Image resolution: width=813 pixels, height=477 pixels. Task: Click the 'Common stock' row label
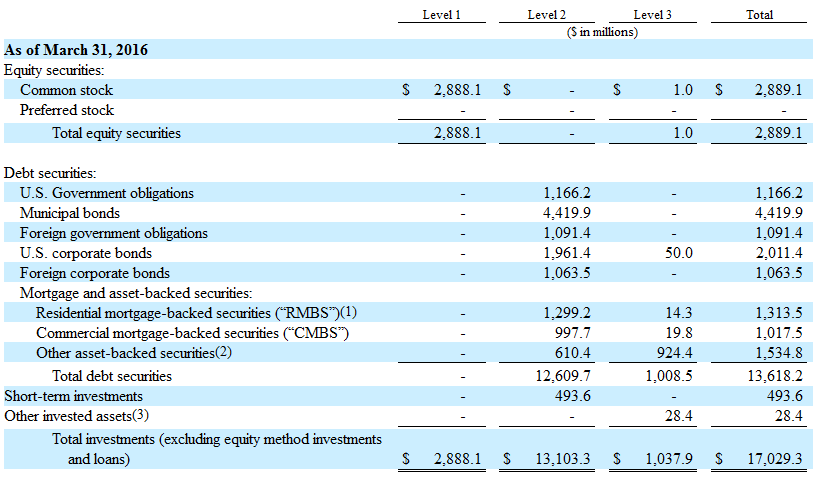(x=66, y=90)
